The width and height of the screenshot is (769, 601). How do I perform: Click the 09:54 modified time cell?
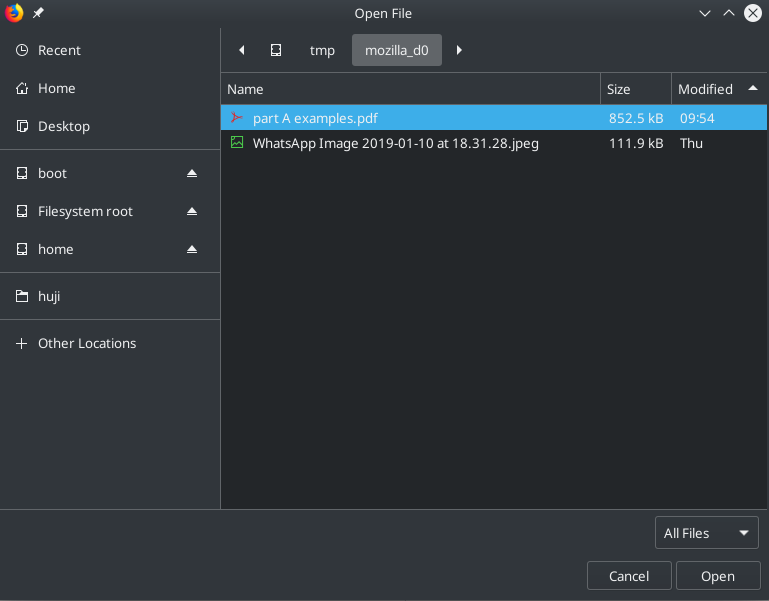(x=697, y=118)
